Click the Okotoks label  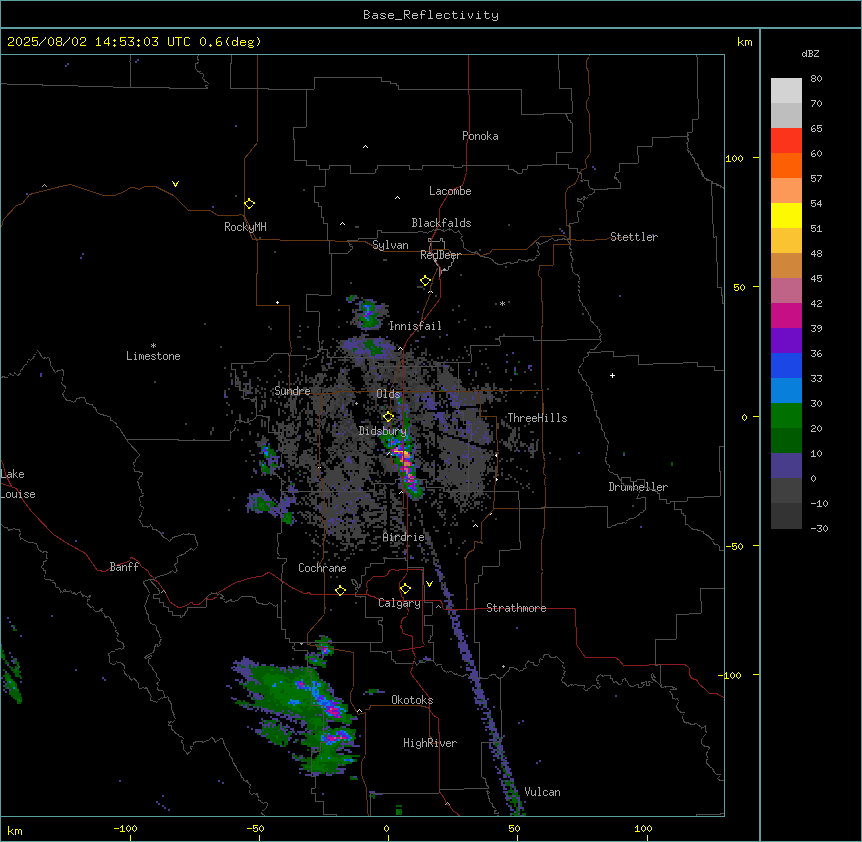click(412, 700)
